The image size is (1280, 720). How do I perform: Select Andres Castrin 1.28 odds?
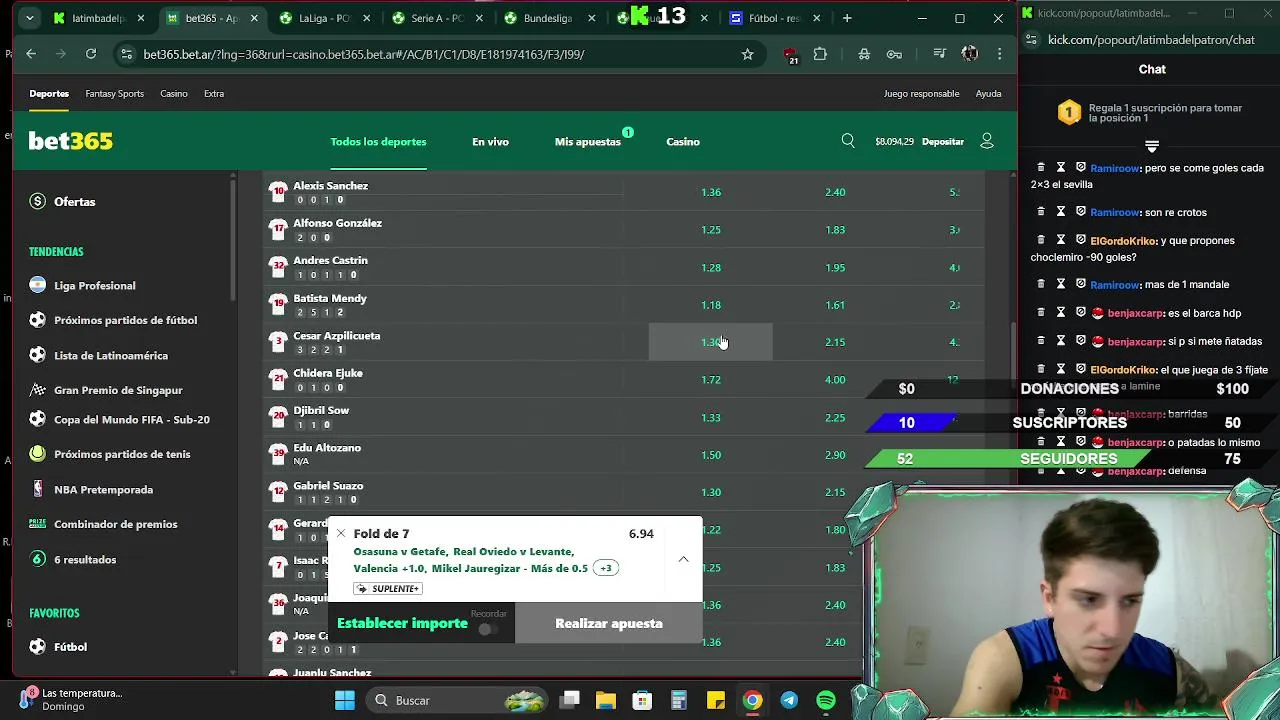pos(711,268)
